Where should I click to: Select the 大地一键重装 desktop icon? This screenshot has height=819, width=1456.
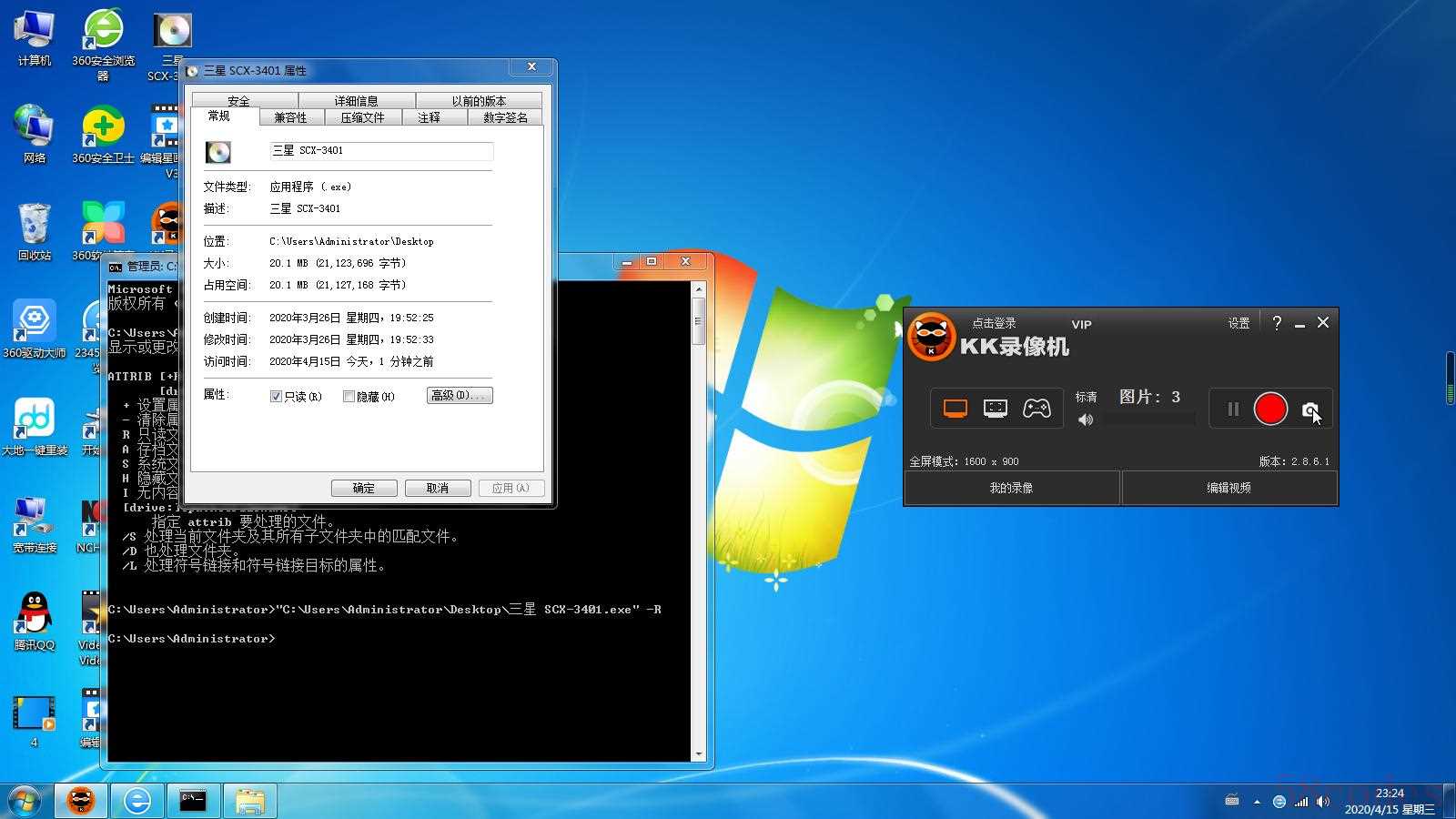click(35, 427)
